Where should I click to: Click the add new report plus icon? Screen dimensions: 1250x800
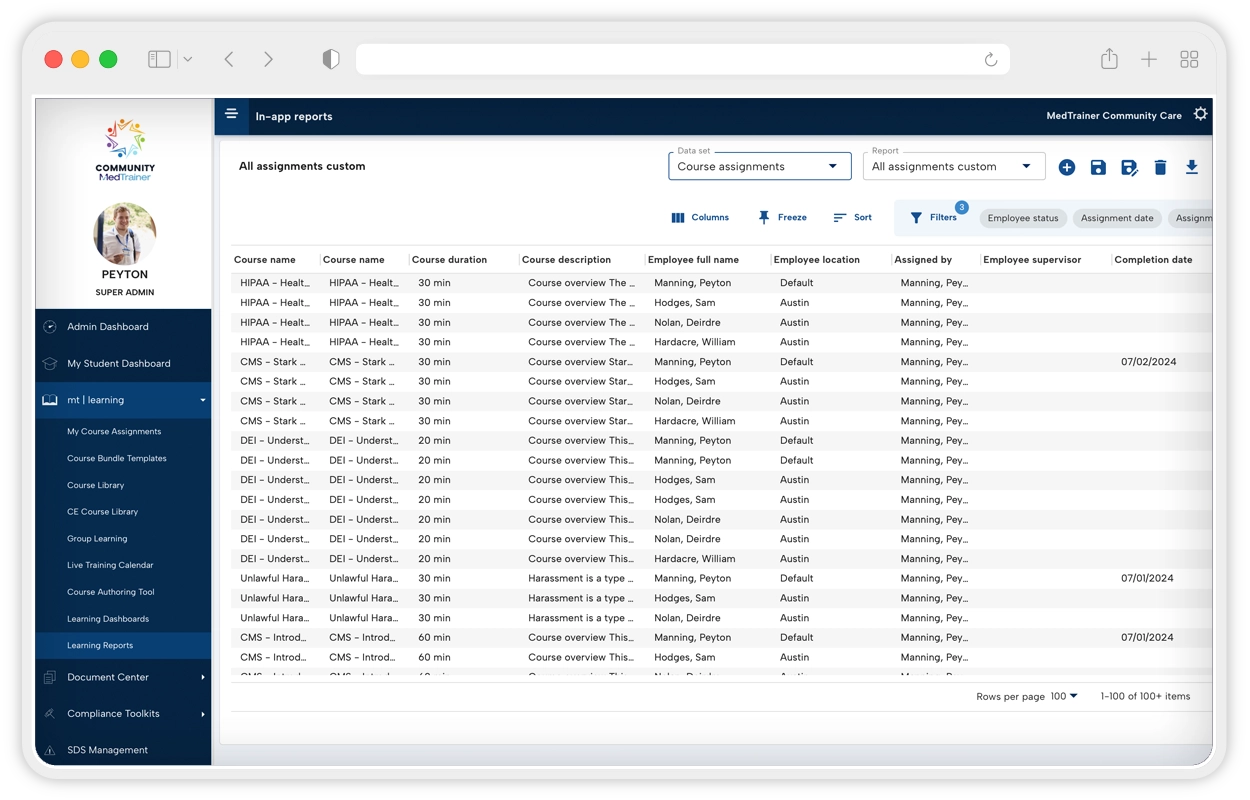point(1067,167)
